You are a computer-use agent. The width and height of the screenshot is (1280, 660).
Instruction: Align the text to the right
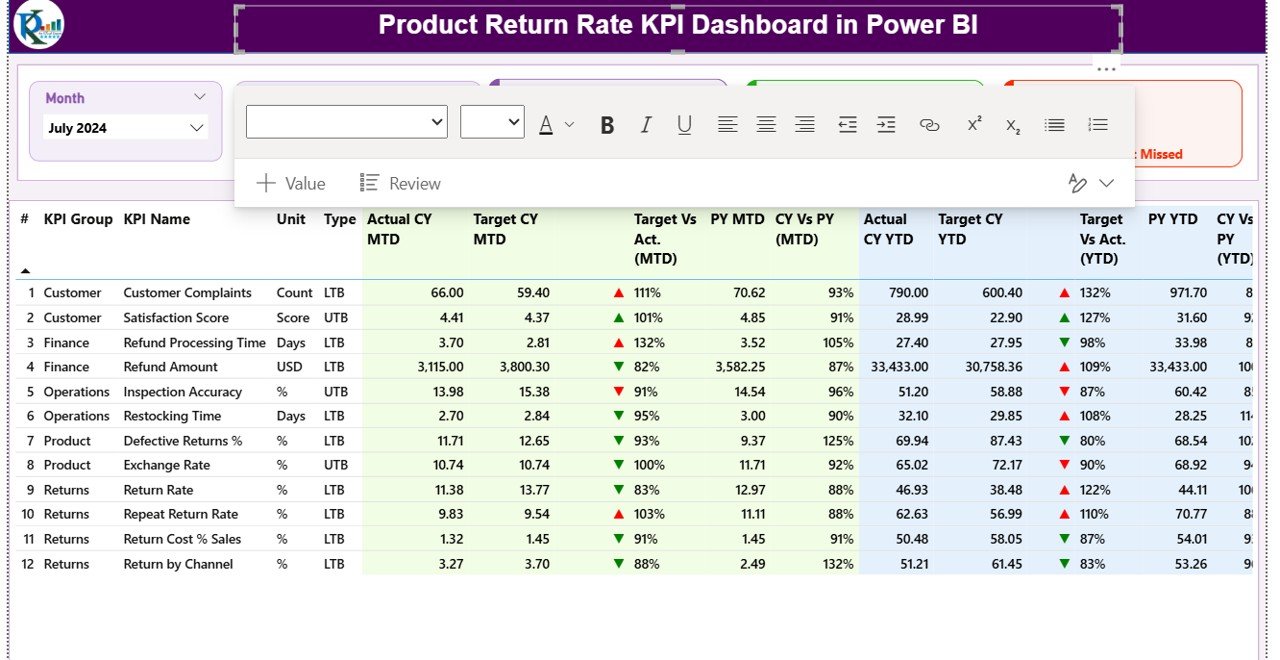click(805, 124)
